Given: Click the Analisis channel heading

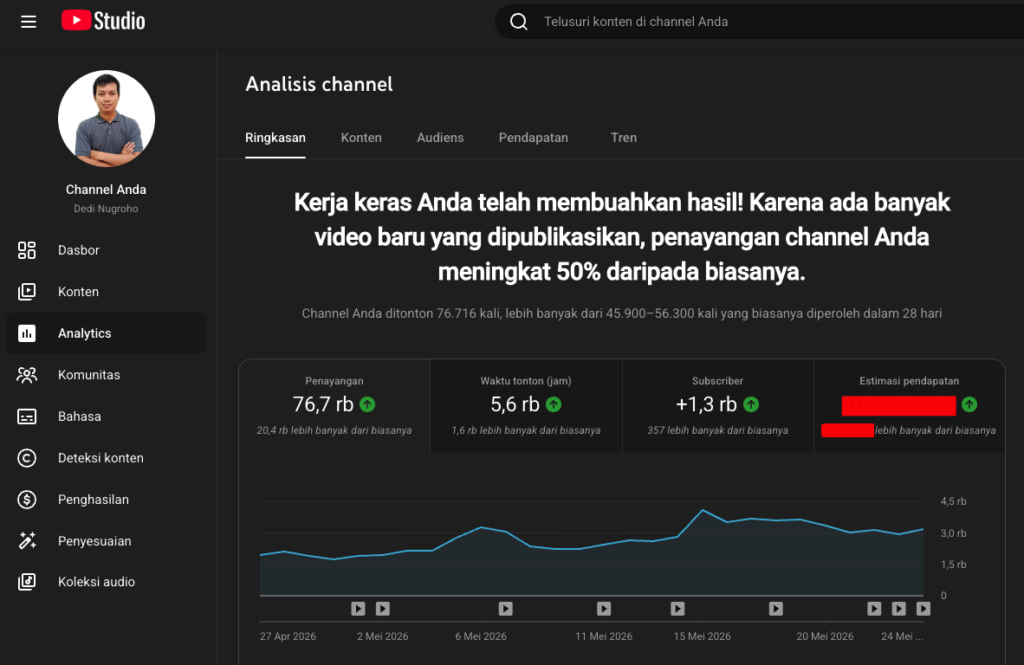Looking at the screenshot, I should (x=319, y=84).
